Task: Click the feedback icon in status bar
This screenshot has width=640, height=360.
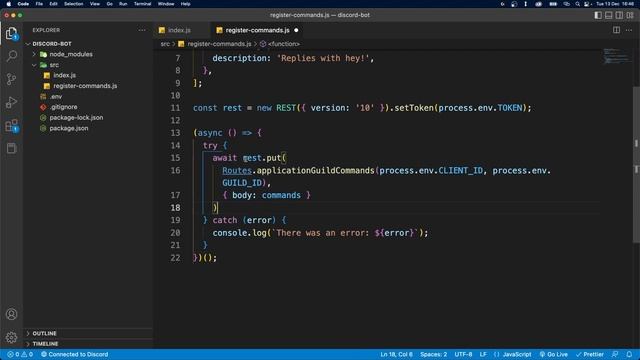Action: [615, 354]
